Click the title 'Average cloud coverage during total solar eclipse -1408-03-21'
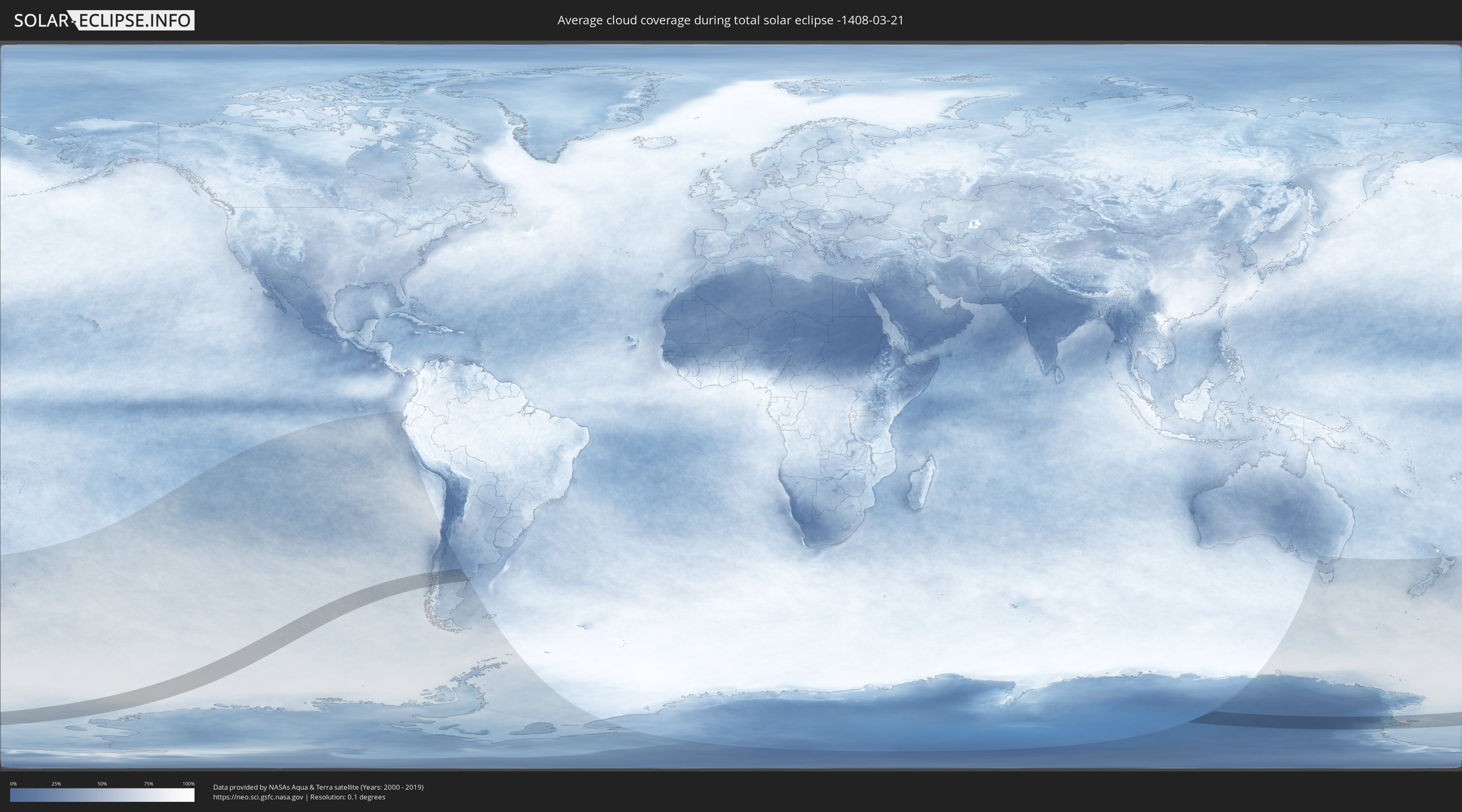Image resolution: width=1462 pixels, height=812 pixels. (x=731, y=20)
